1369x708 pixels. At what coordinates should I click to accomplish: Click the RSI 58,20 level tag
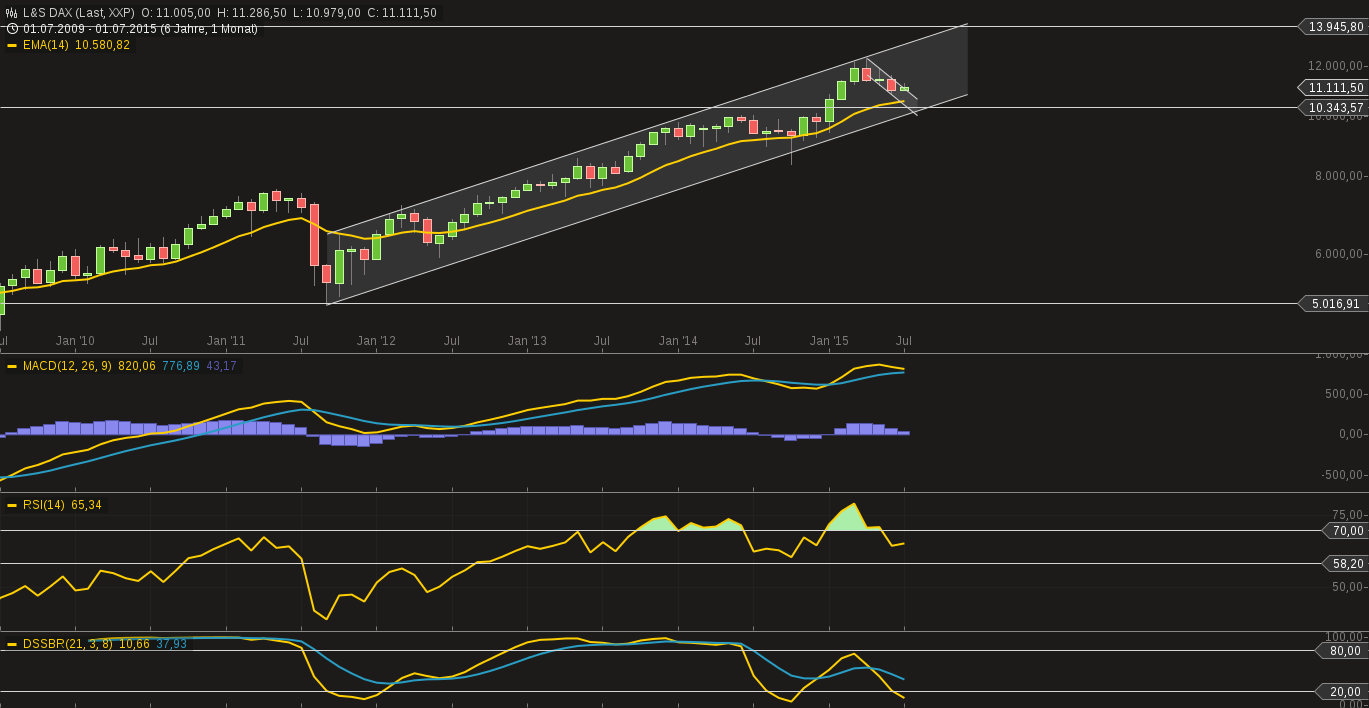pos(1346,564)
